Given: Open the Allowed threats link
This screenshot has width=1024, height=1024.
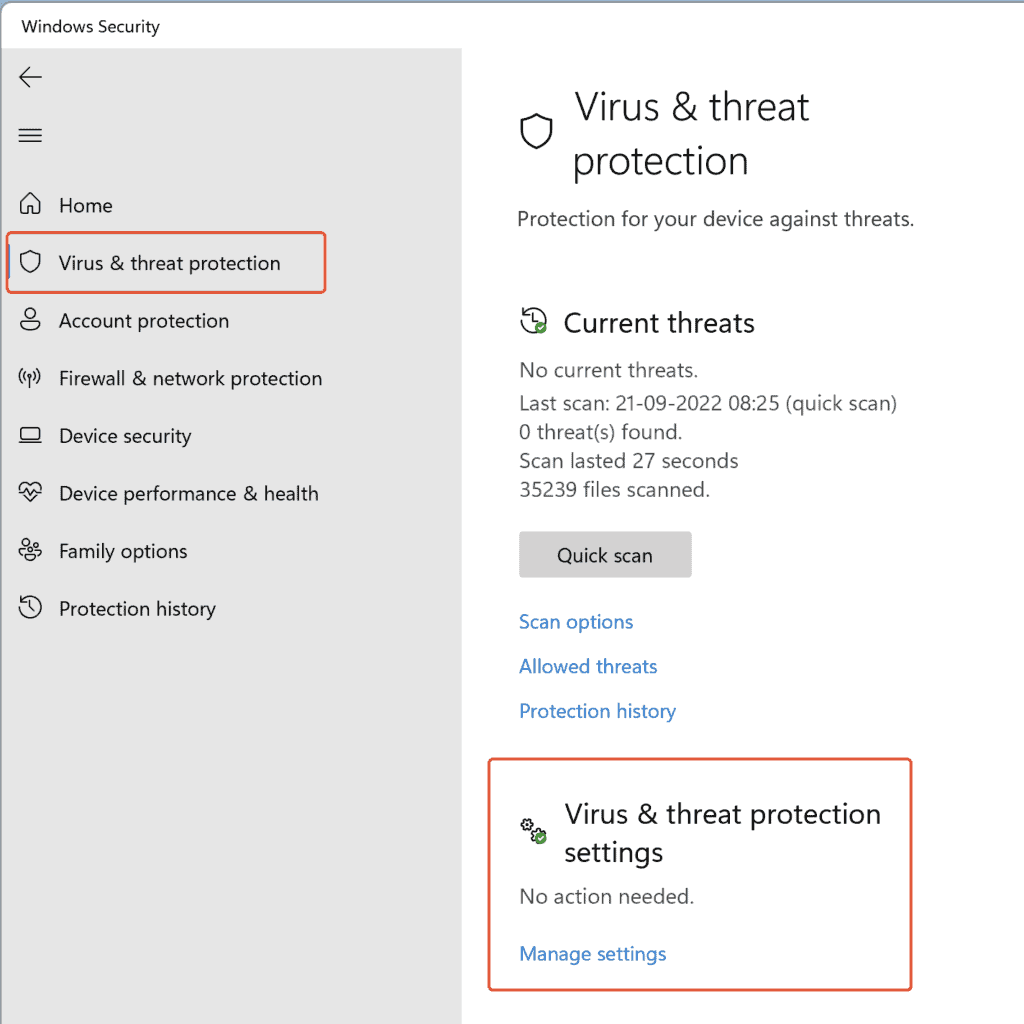Looking at the screenshot, I should [588, 666].
